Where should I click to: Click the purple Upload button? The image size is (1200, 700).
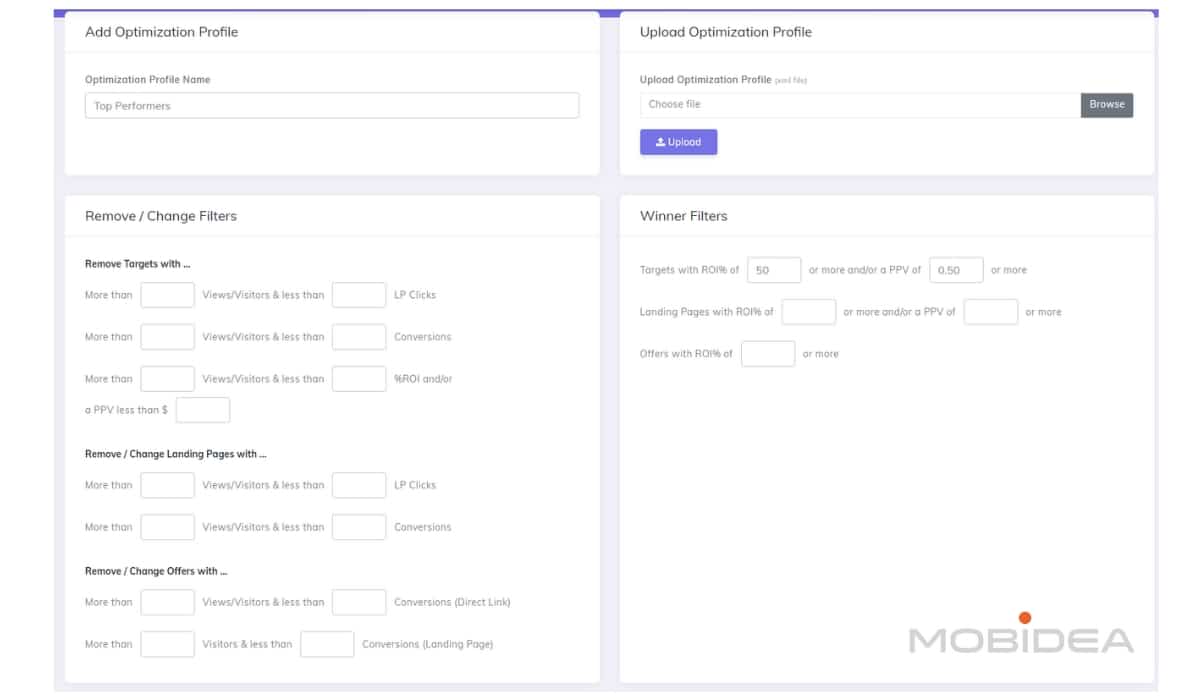678,142
